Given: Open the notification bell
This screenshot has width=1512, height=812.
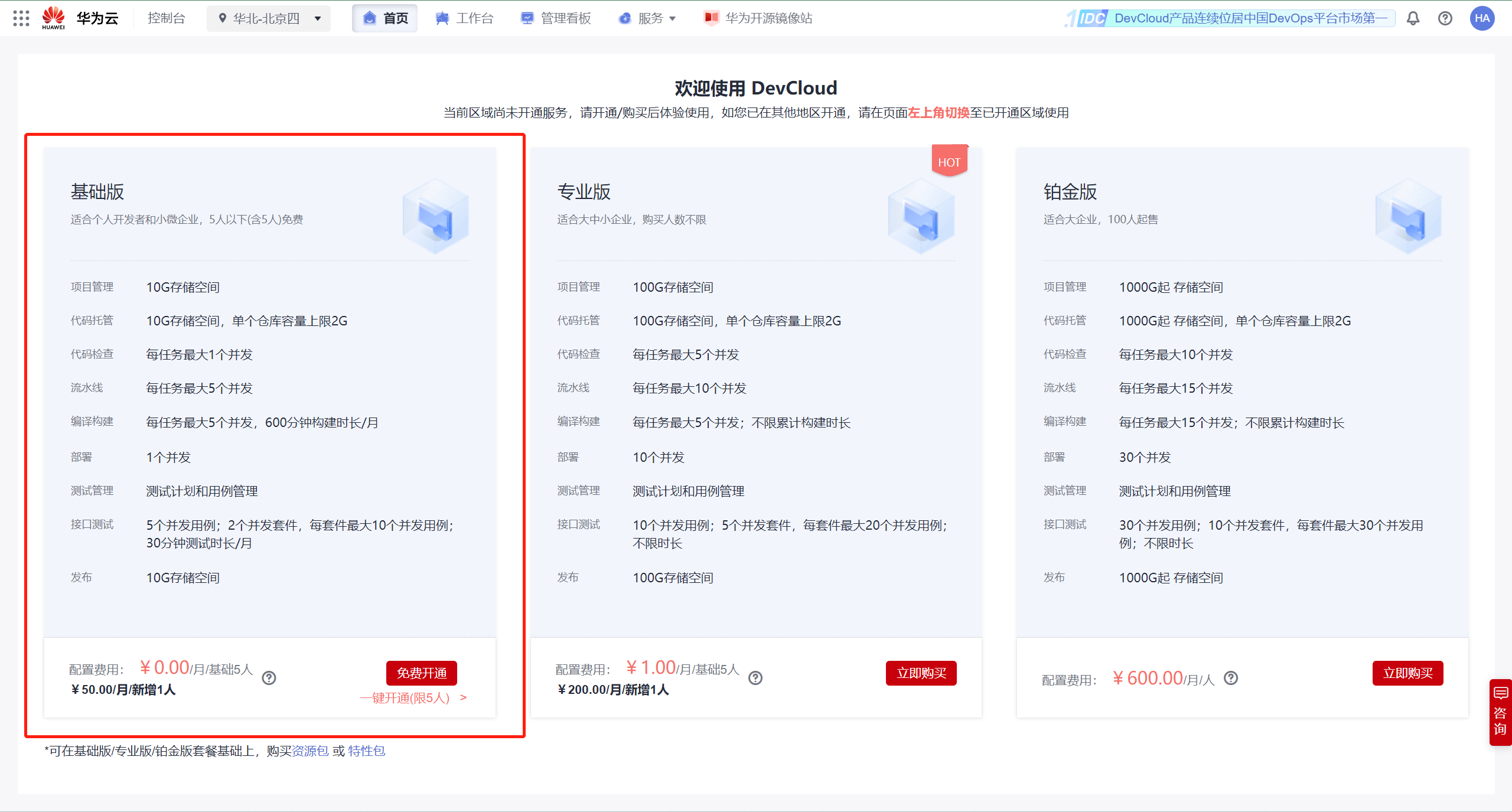Looking at the screenshot, I should [x=1413, y=18].
